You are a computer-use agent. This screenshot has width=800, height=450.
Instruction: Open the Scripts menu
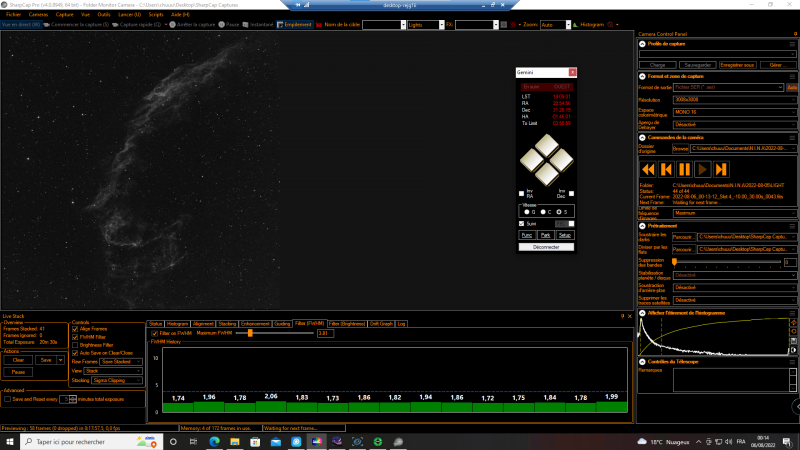click(x=156, y=15)
